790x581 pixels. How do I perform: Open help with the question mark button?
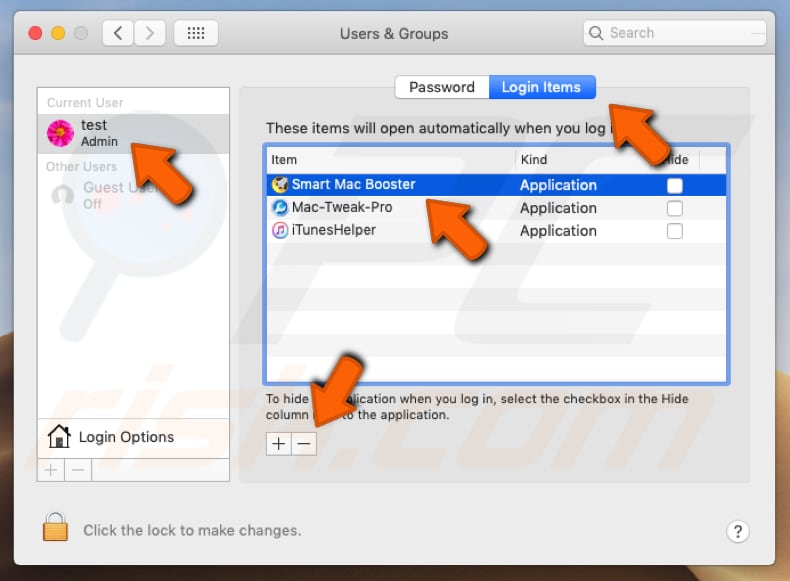click(x=738, y=531)
